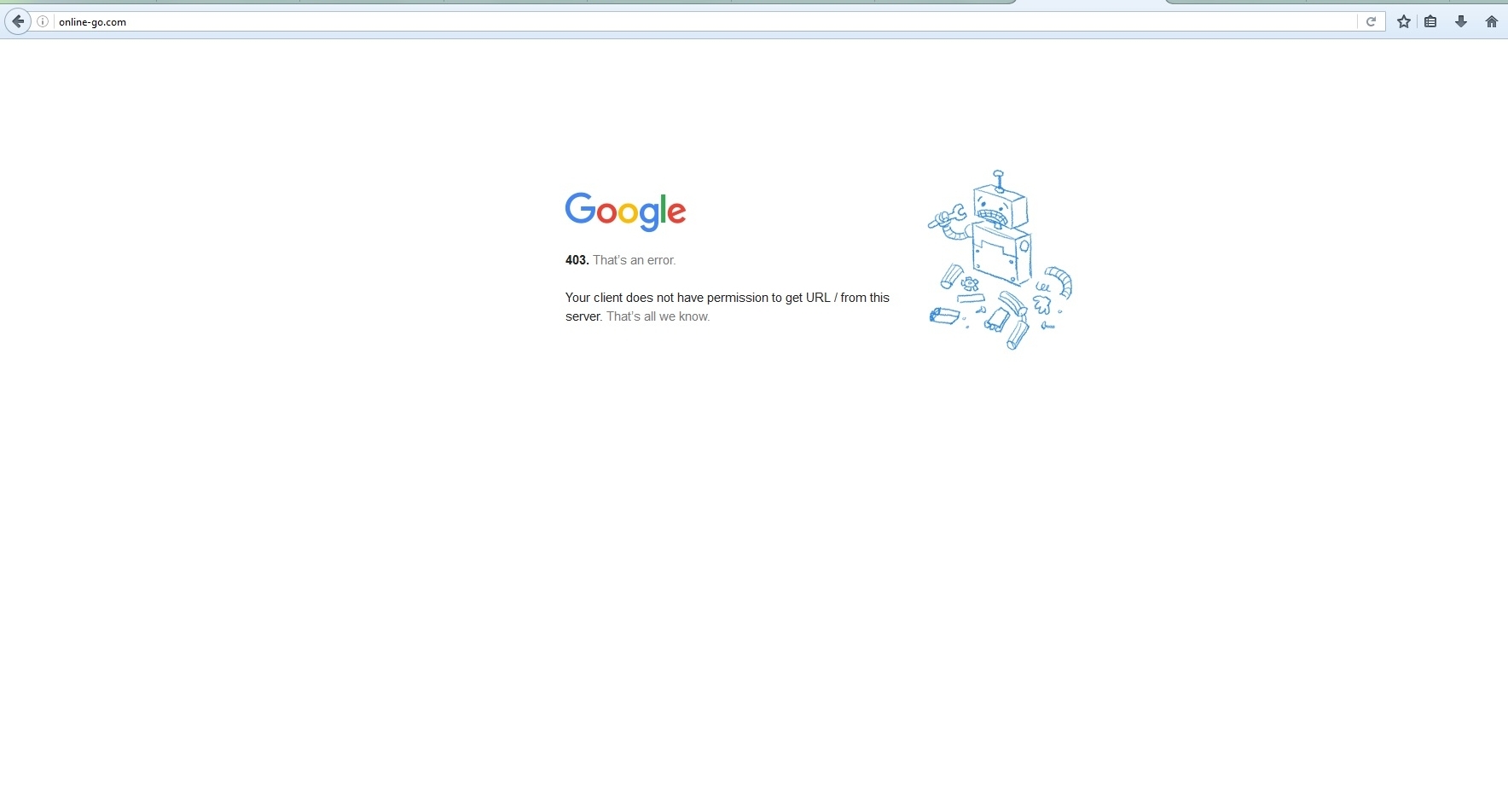Open the downloads arrow icon
The height and width of the screenshot is (812, 1508).
point(1461,22)
